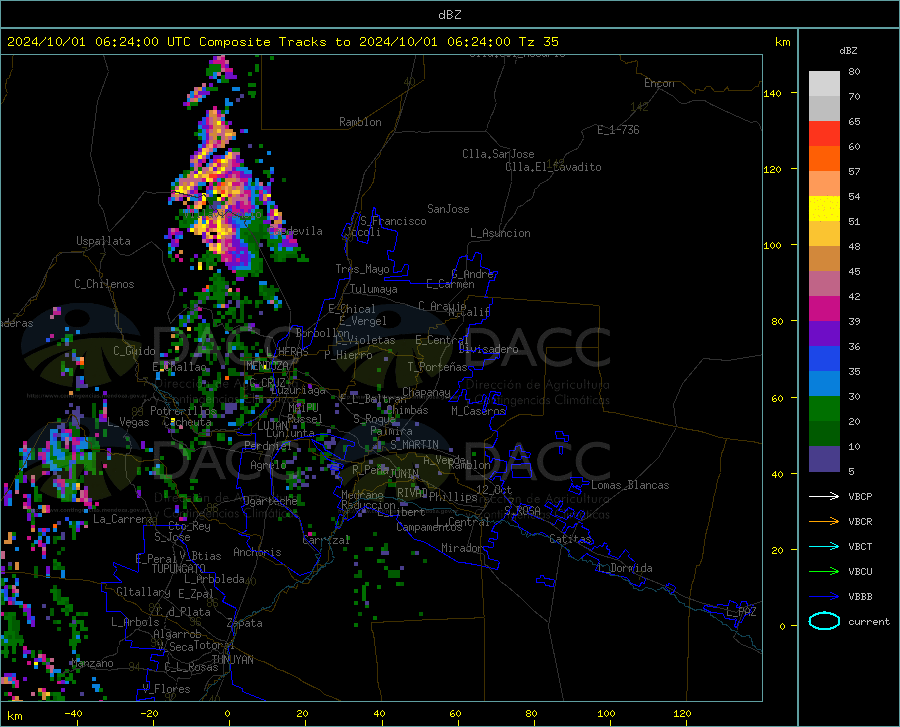Click the Manzano map label
The height and width of the screenshot is (727, 900).
pyautogui.click(x=92, y=663)
